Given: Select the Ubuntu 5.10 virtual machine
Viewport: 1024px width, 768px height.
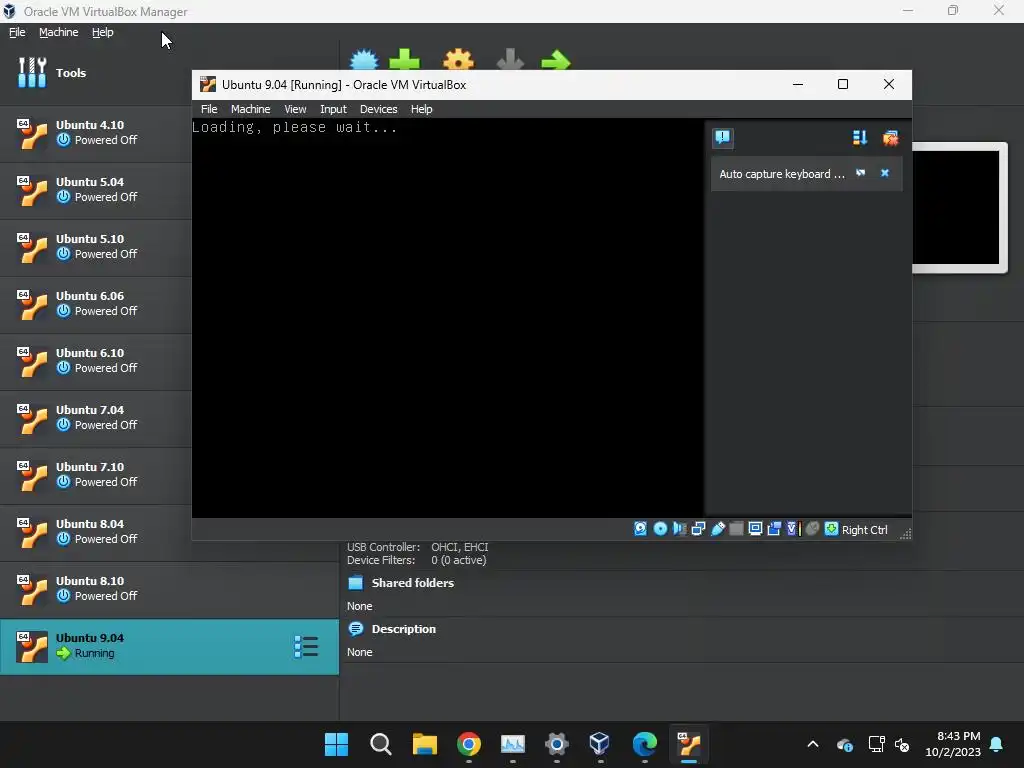Looking at the screenshot, I should [95, 247].
